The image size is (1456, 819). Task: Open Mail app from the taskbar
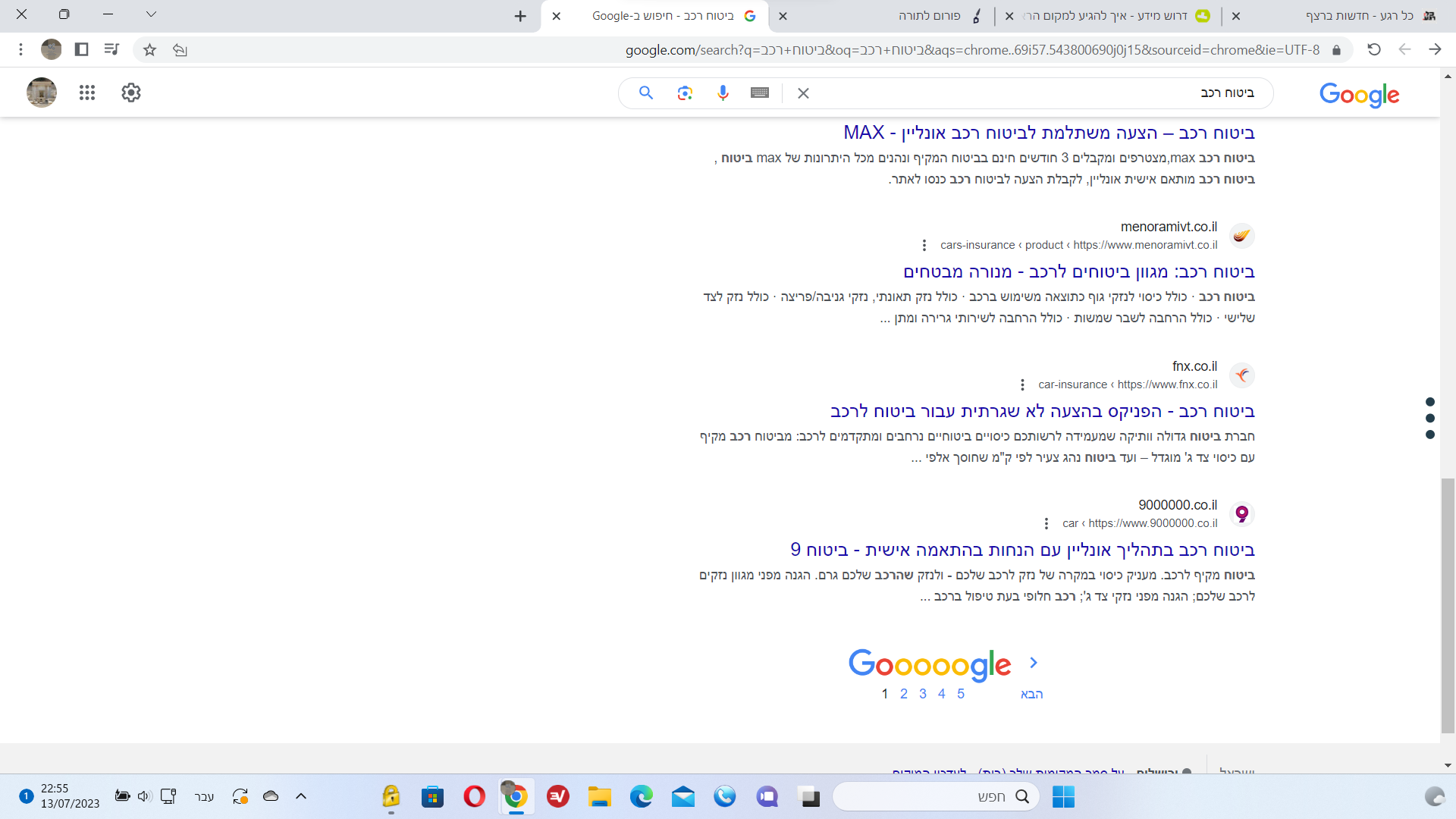682,797
